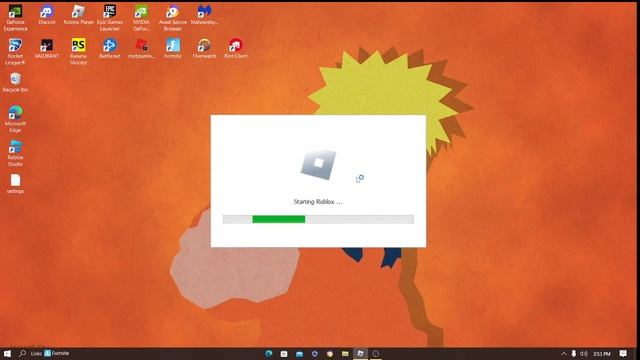
Task: Show hidden system tray icons
Action: coord(564,353)
